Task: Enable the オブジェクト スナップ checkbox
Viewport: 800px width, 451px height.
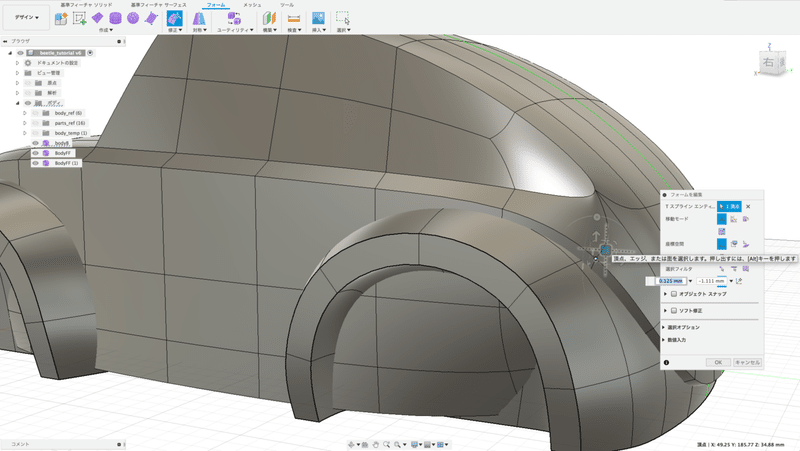Action: click(673, 295)
